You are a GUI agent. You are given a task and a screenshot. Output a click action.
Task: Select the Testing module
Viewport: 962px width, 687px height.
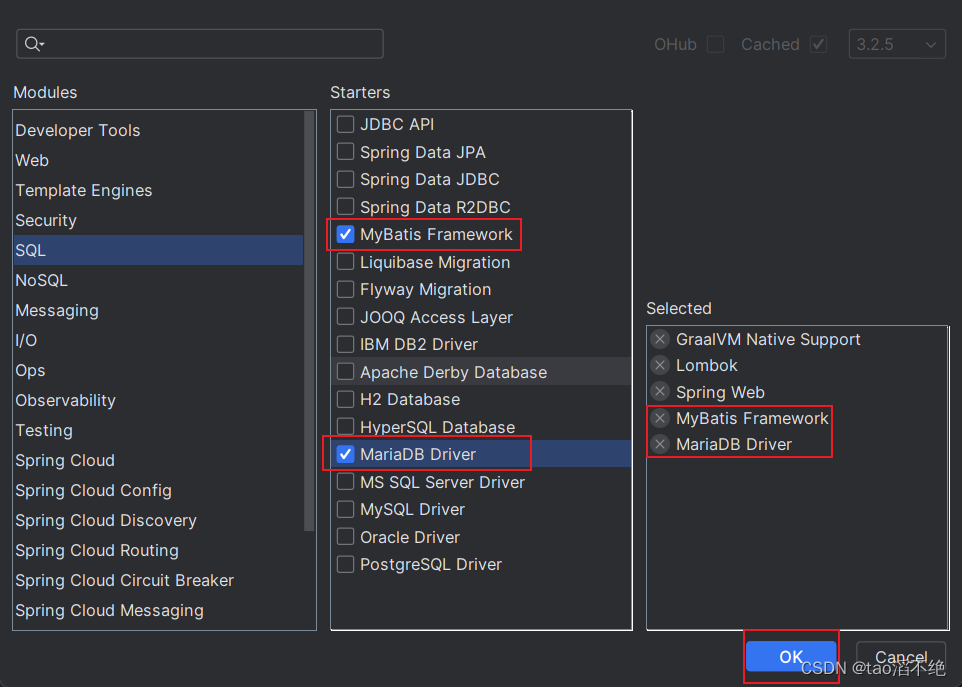[x=158, y=431]
